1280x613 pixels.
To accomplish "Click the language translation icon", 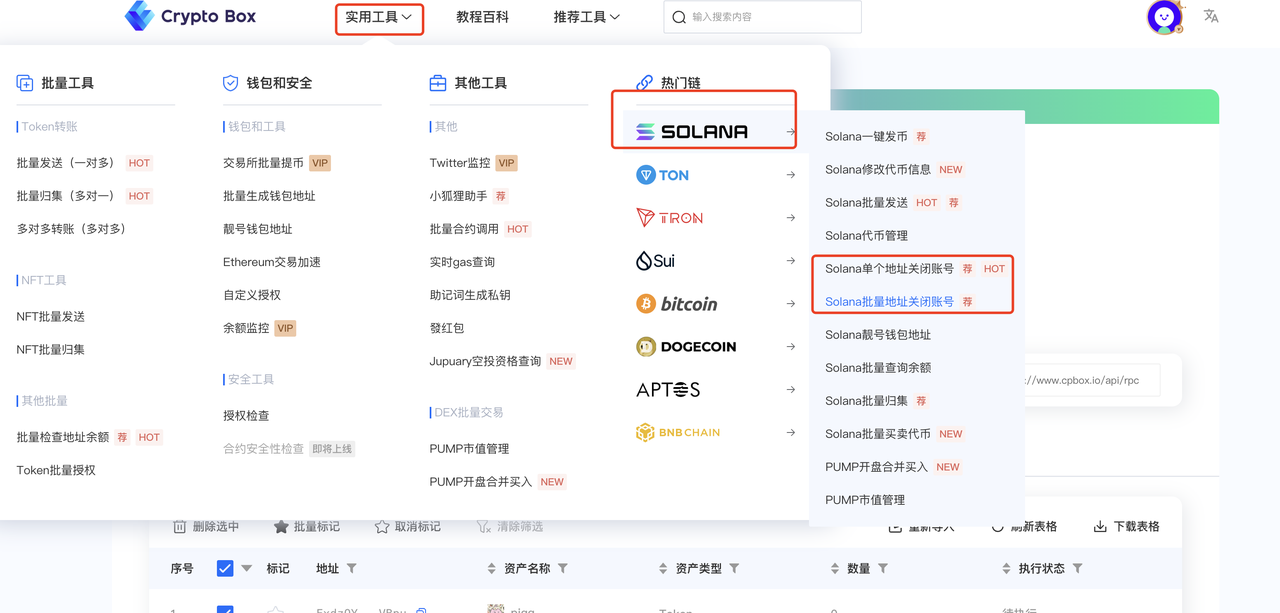I will pos(1211,16).
